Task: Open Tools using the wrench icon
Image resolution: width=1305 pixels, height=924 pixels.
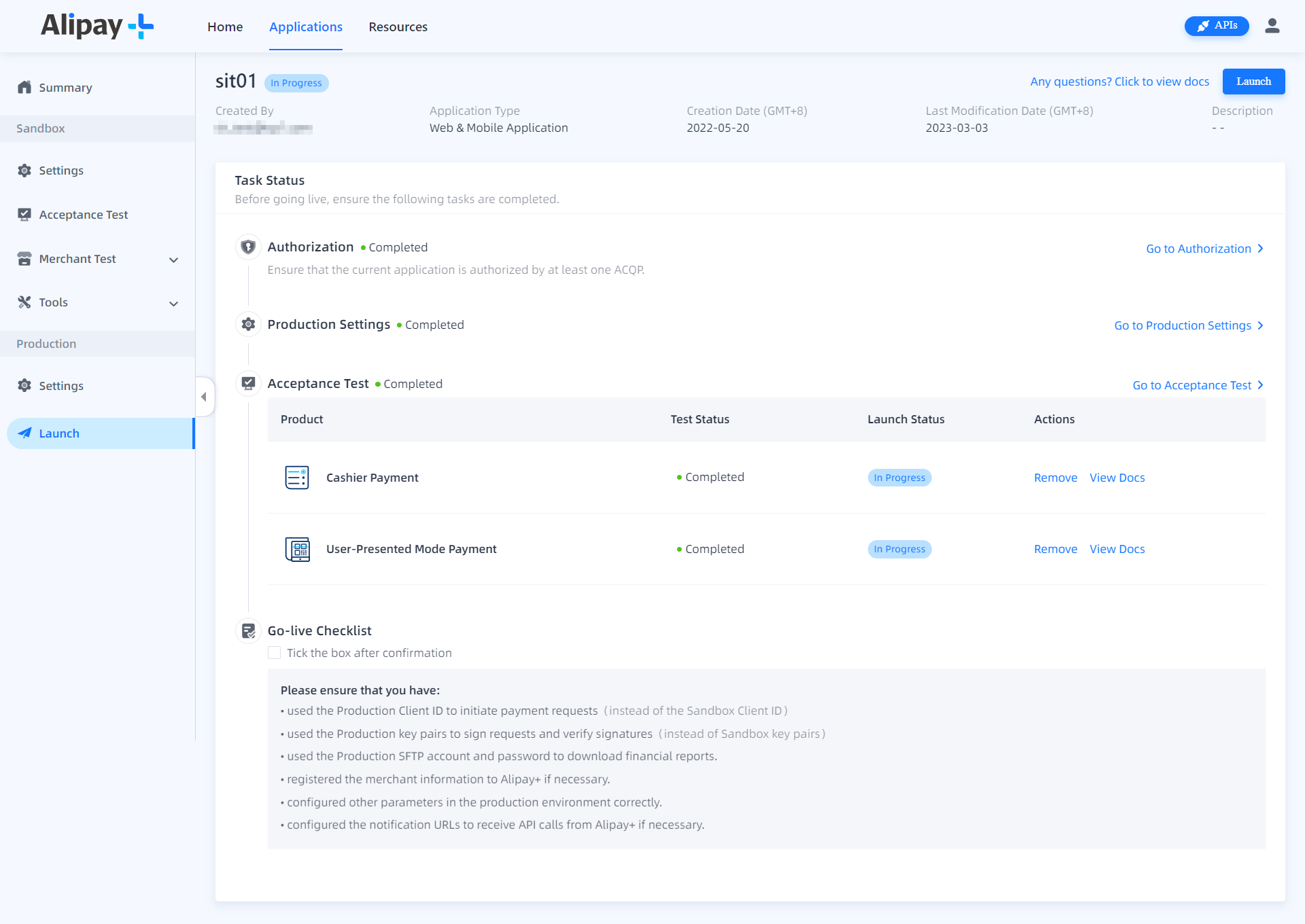Action: coord(24,302)
